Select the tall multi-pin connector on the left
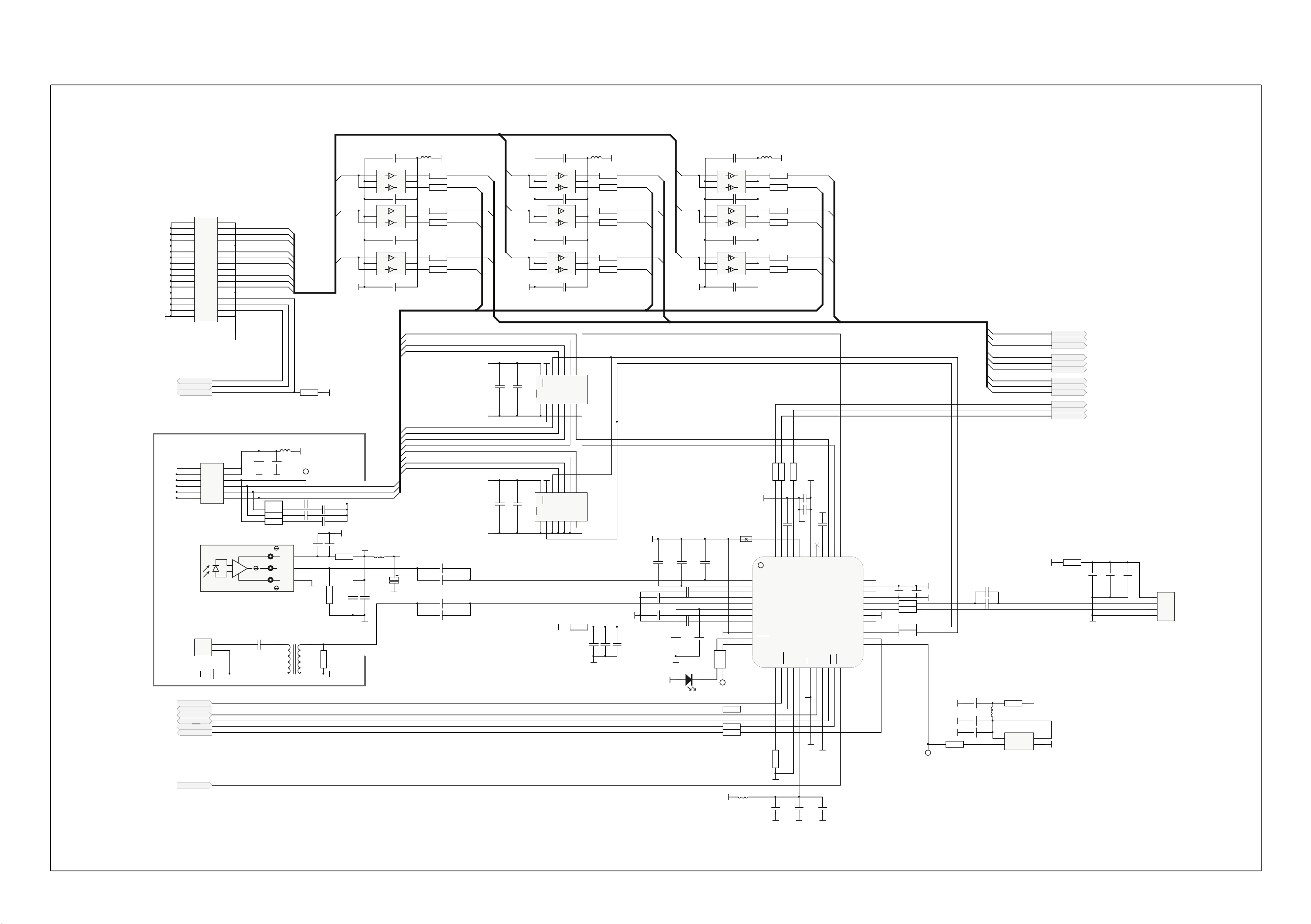 click(x=206, y=269)
